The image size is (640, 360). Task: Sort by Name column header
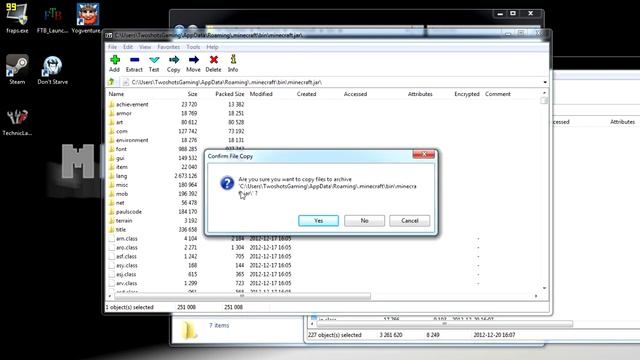[116, 94]
